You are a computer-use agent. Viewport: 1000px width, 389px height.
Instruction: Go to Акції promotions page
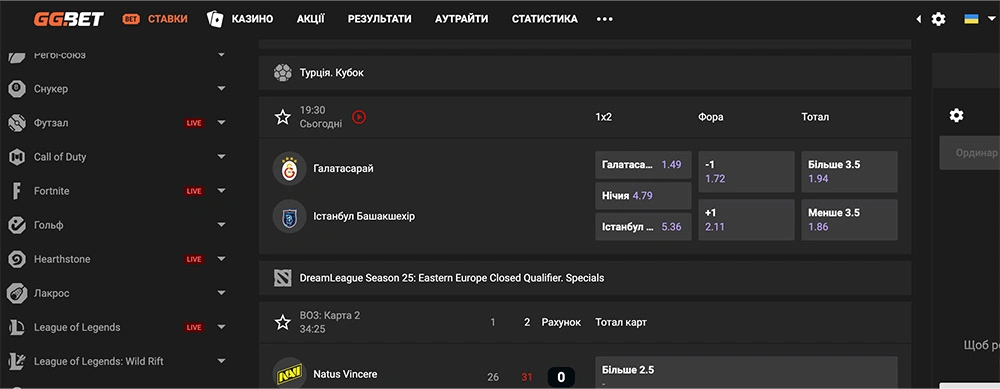311,19
